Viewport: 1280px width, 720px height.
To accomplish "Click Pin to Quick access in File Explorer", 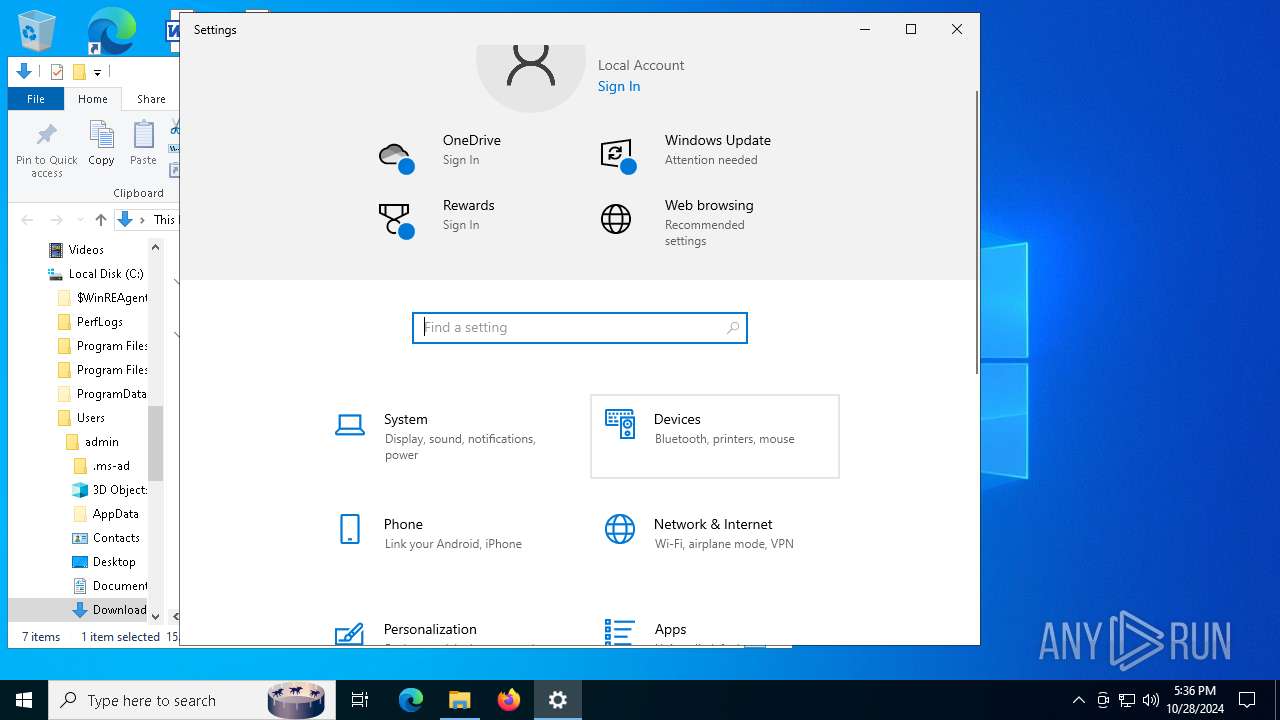I will point(46,150).
